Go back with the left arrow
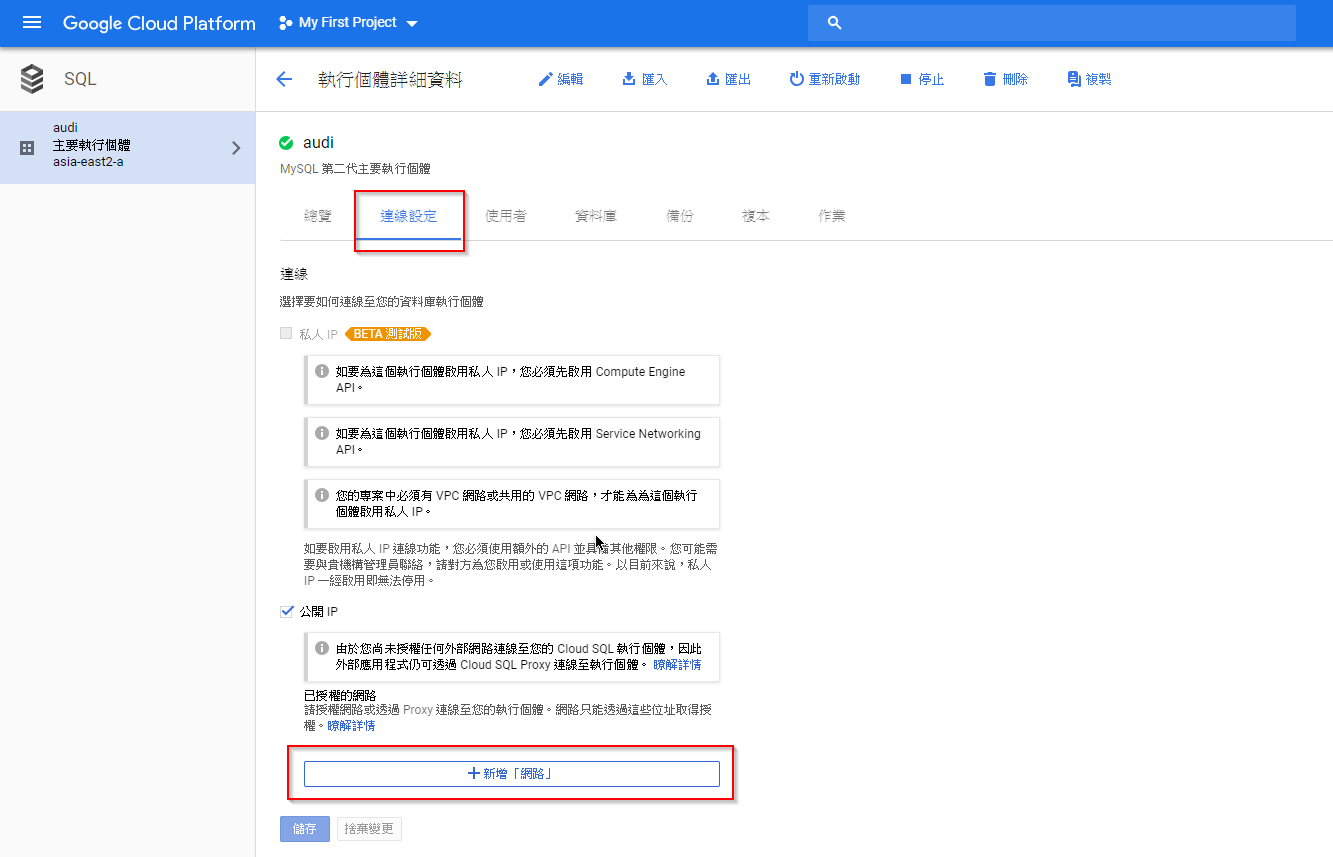The height and width of the screenshot is (857, 1333). (284, 79)
